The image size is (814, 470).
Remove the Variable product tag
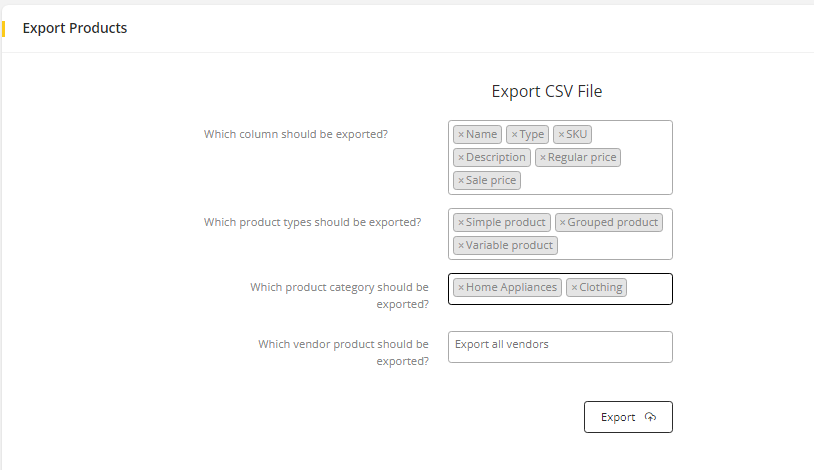point(461,246)
